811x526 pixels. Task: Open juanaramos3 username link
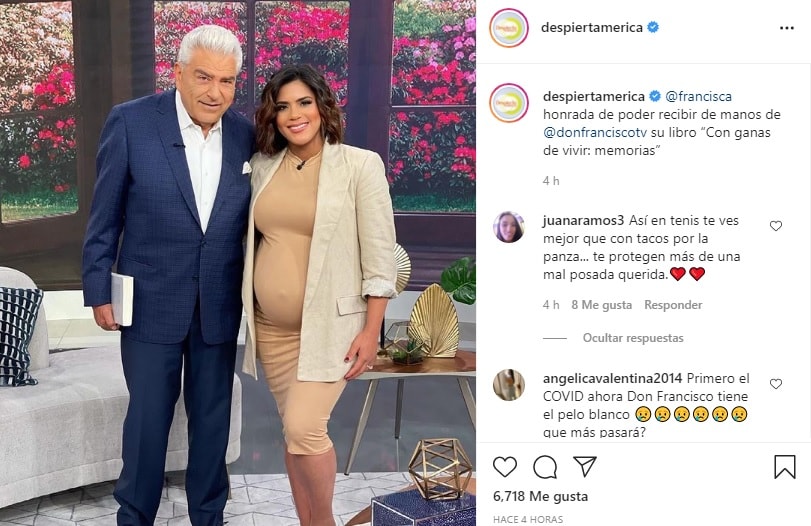584,221
